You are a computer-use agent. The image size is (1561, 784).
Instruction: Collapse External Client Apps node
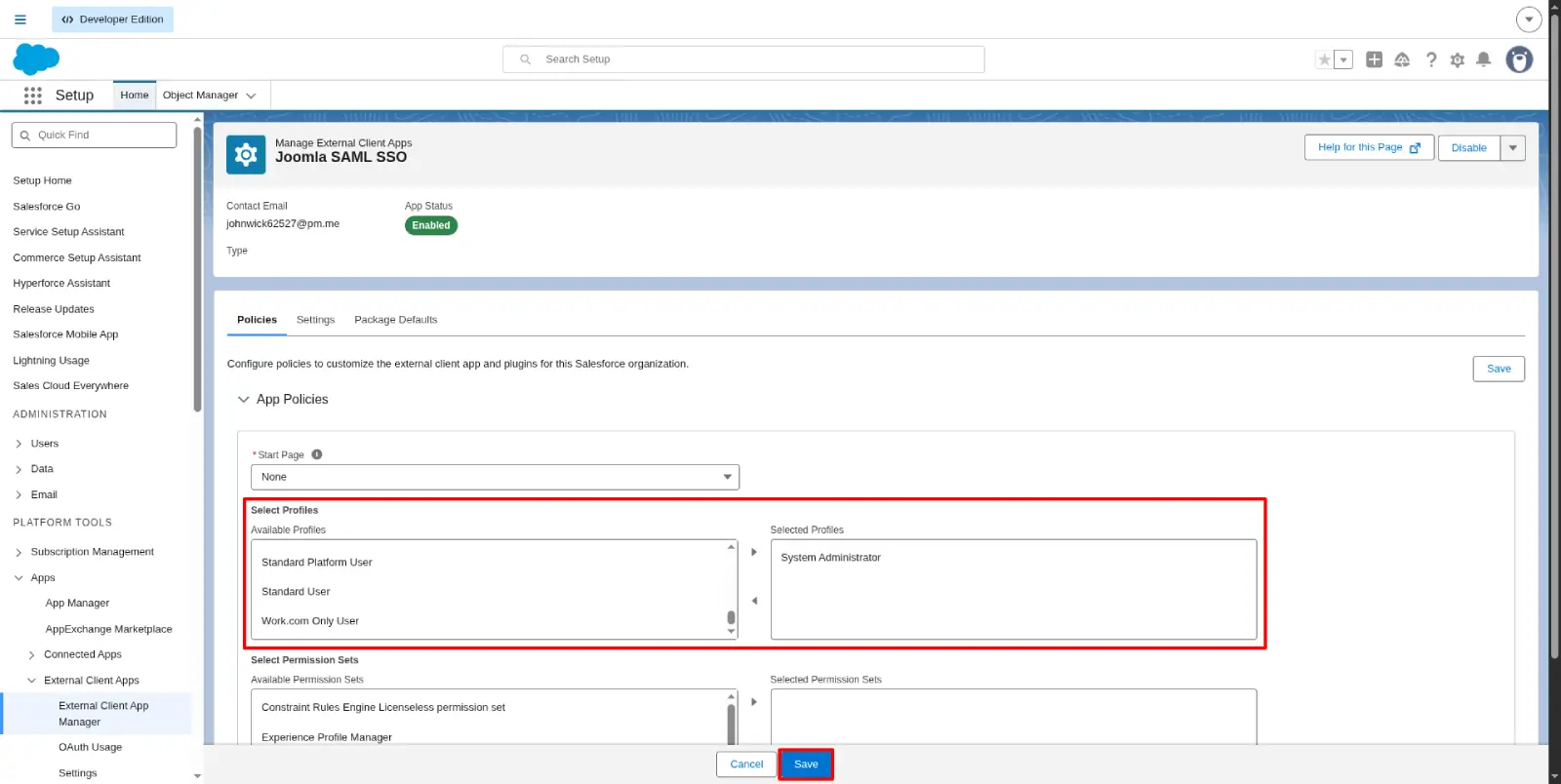[31, 681]
